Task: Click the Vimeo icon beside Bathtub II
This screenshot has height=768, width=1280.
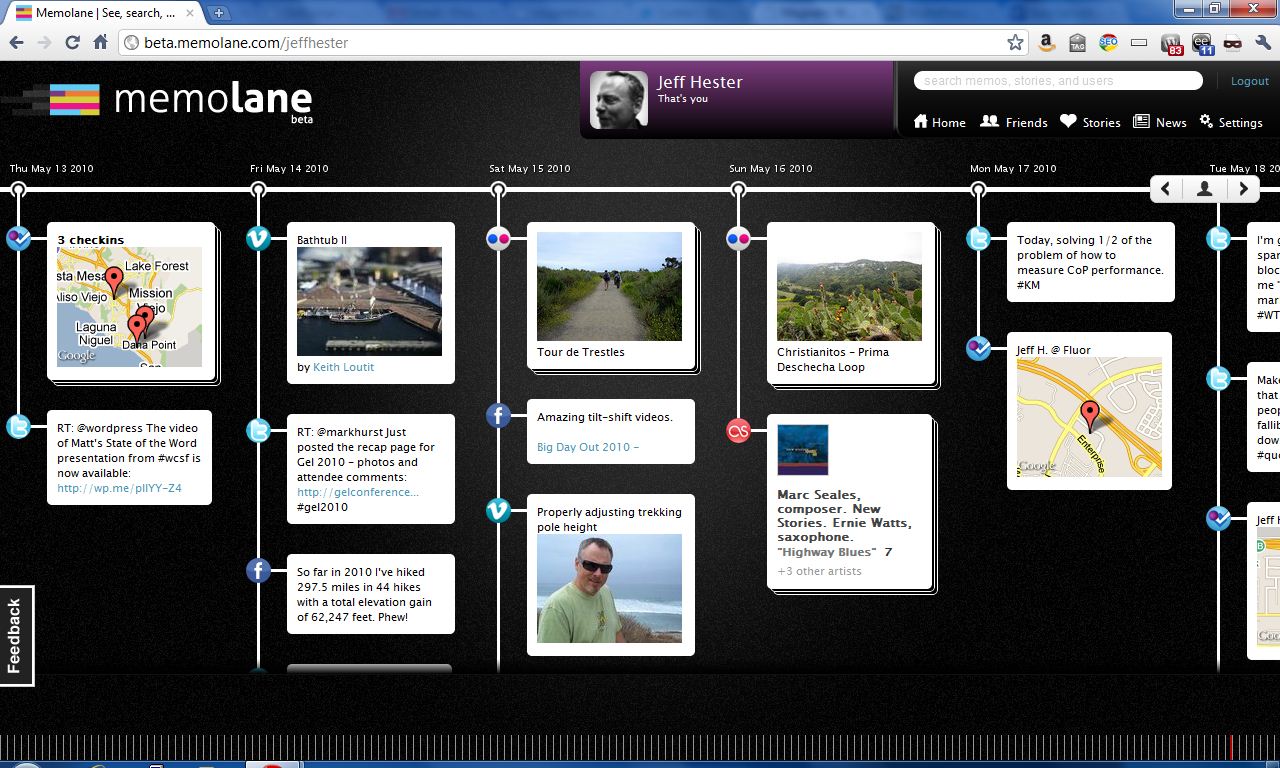Action: coord(258,238)
